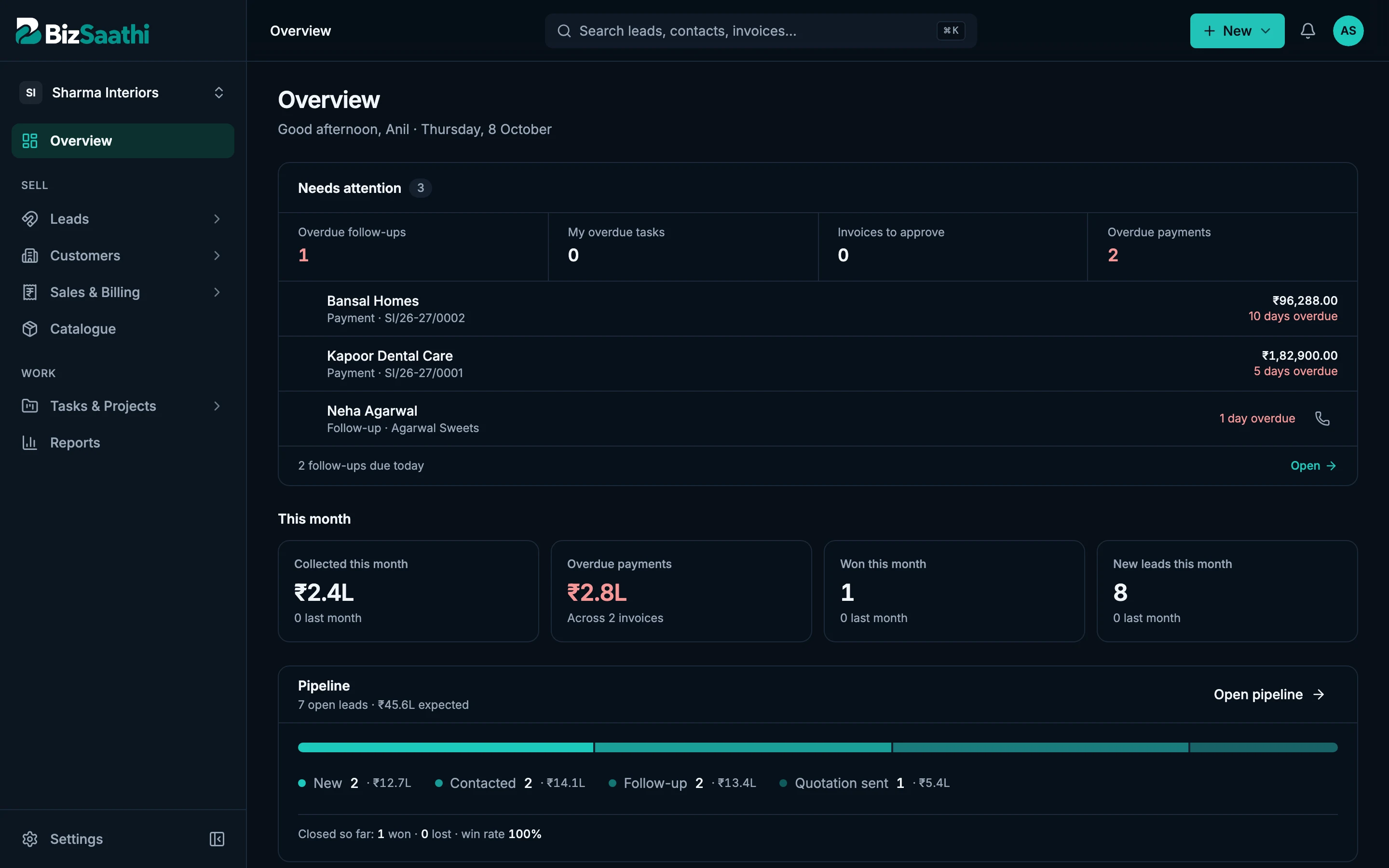Focus the search leads, contacts, invoices field
This screenshot has height=868, width=1389.
[x=761, y=31]
